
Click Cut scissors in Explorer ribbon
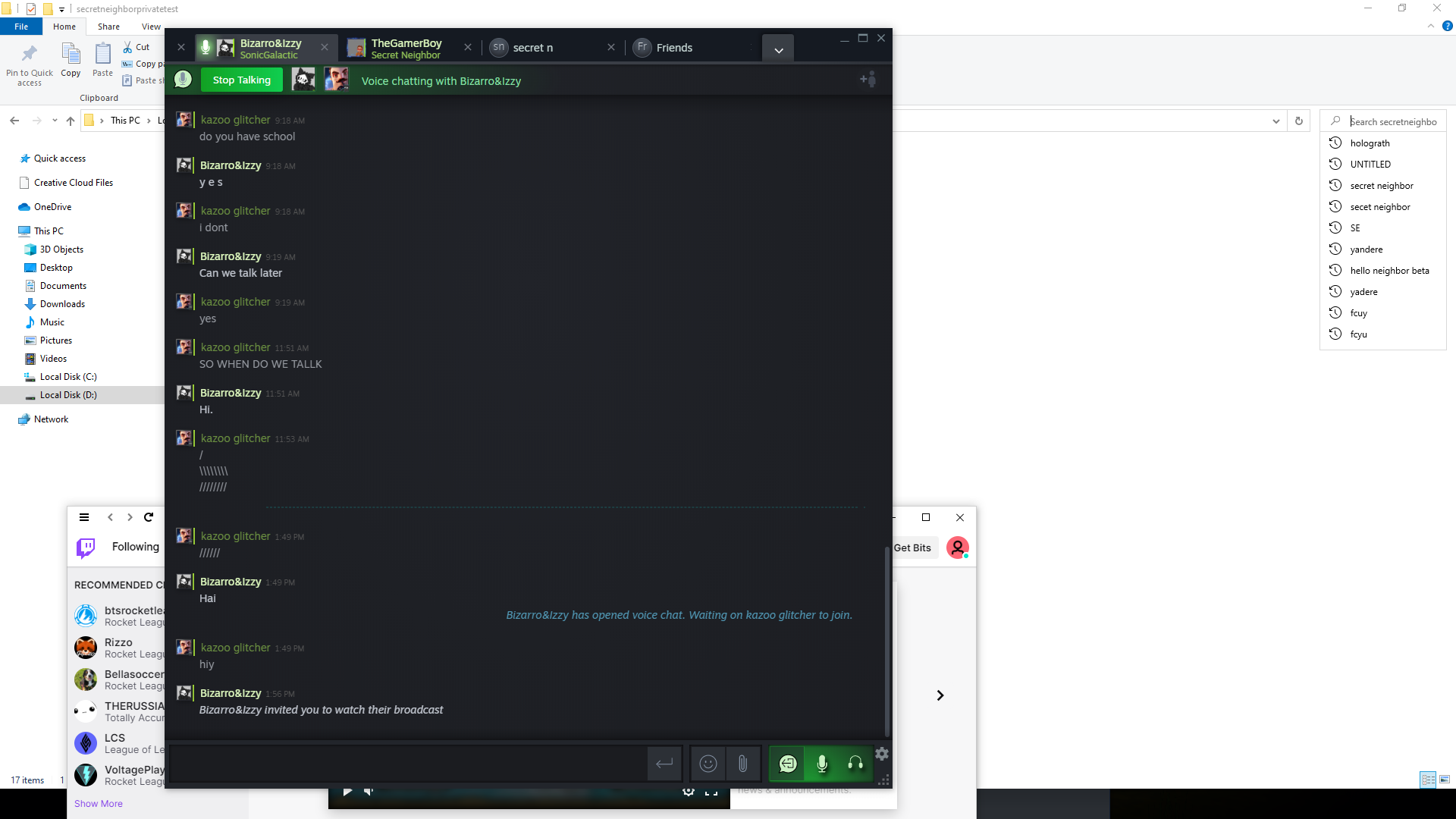(x=136, y=47)
